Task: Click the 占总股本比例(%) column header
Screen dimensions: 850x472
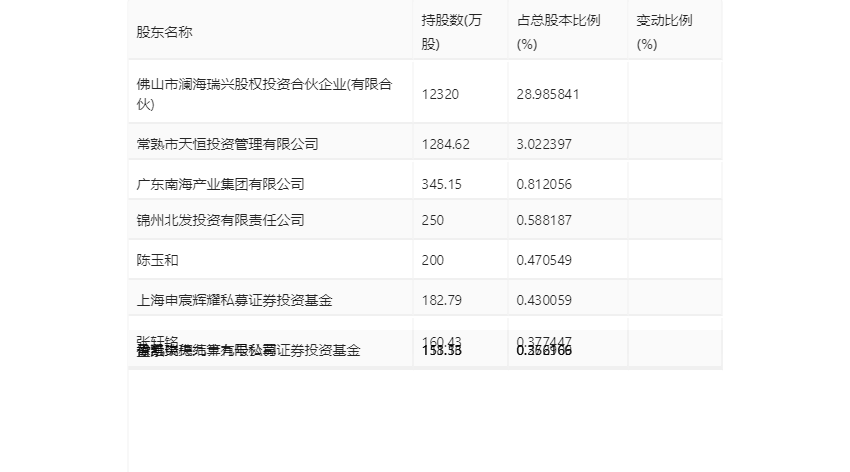Action: coord(558,32)
